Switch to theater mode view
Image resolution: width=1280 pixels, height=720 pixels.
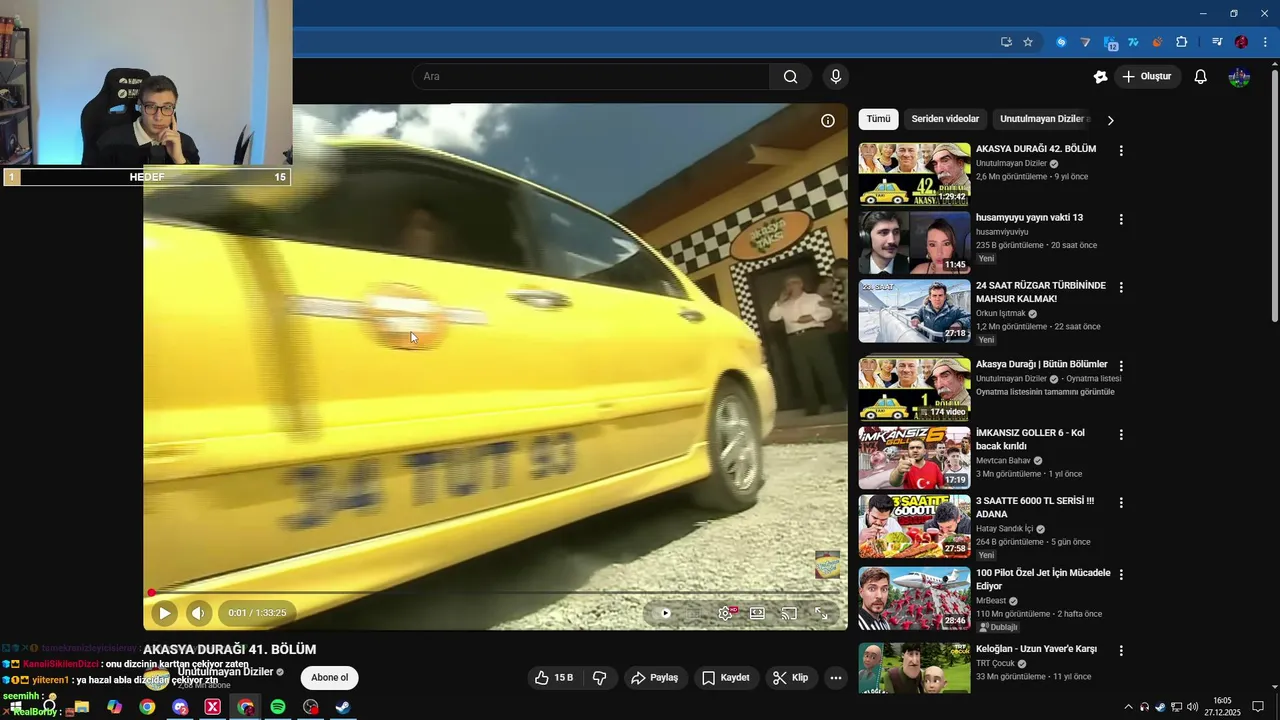[x=757, y=613]
